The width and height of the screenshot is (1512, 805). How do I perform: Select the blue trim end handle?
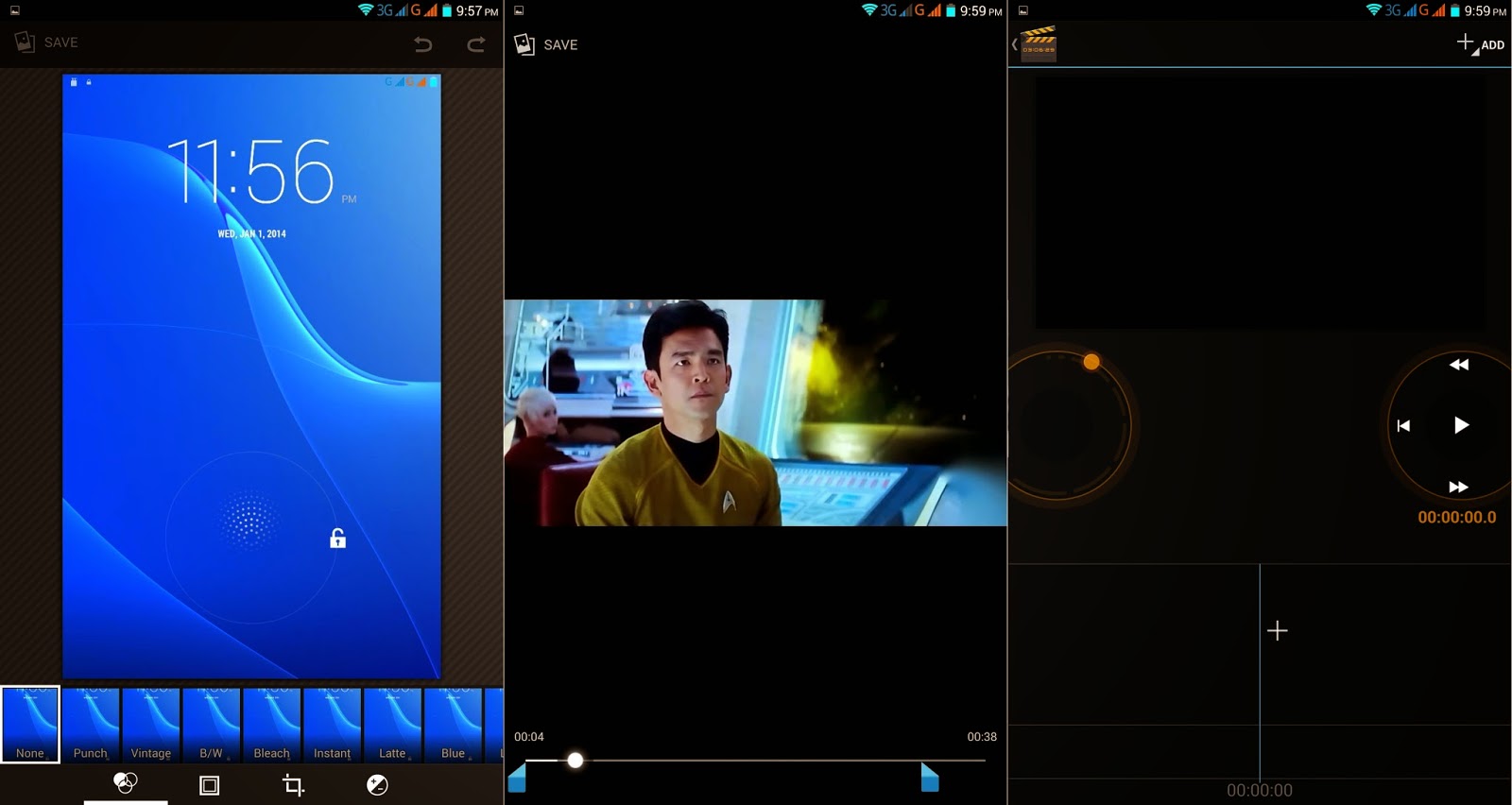click(x=930, y=778)
